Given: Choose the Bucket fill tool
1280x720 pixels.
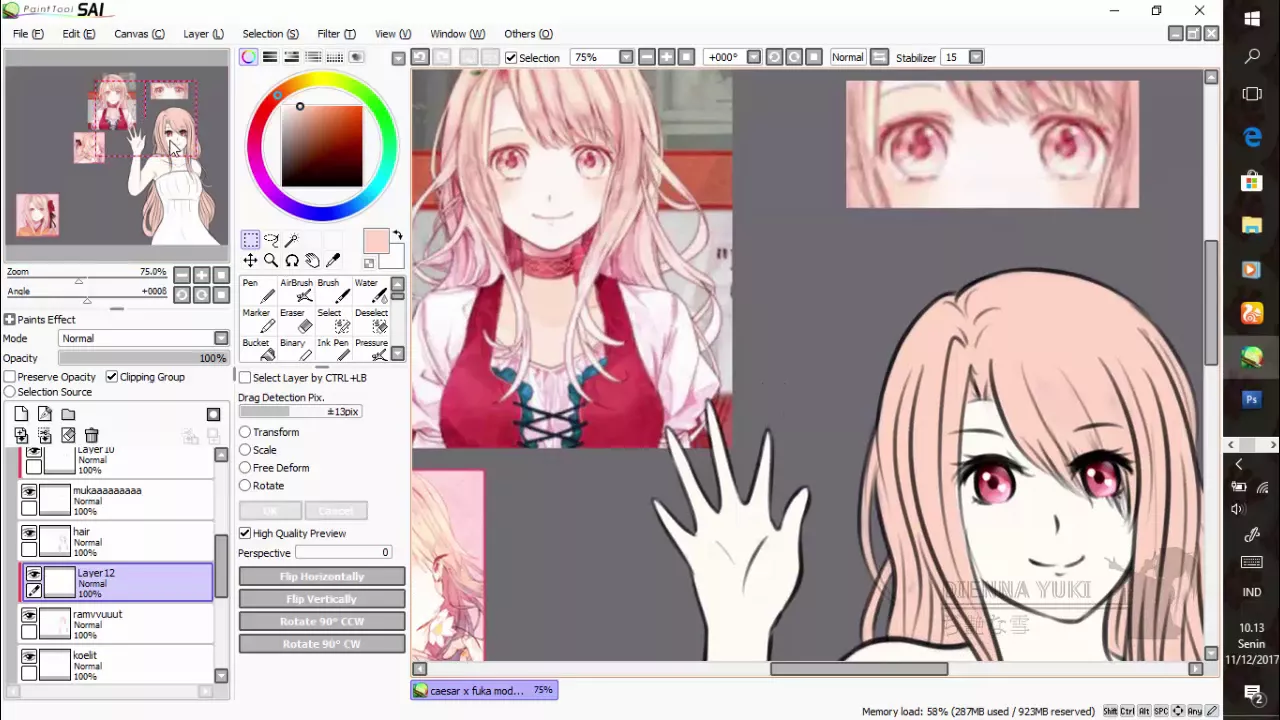Looking at the screenshot, I should [x=257, y=350].
